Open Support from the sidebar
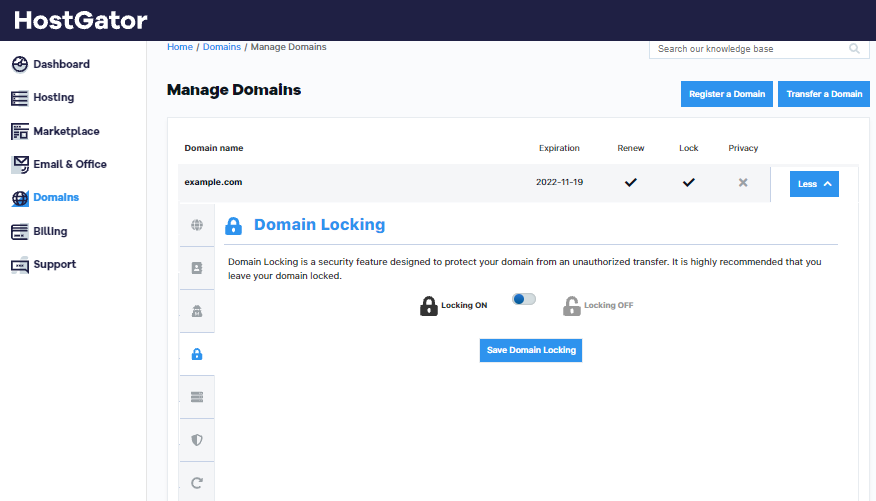 [44, 265]
